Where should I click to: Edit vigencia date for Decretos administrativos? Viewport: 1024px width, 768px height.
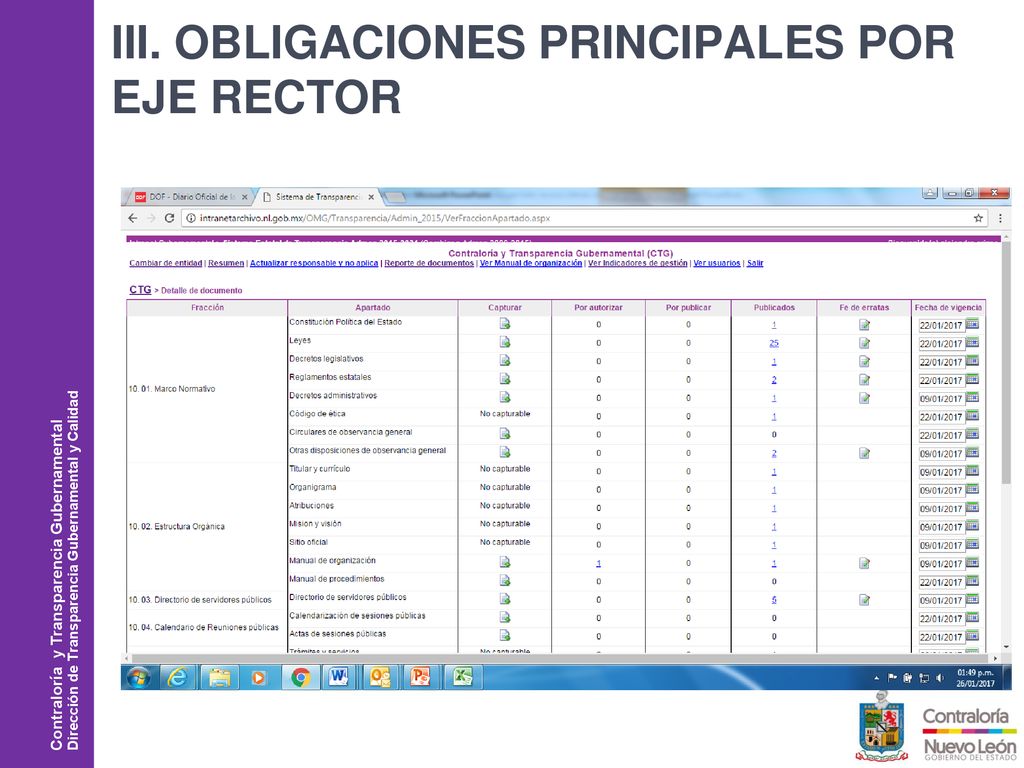pyautogui.click(x=941, y=398)
